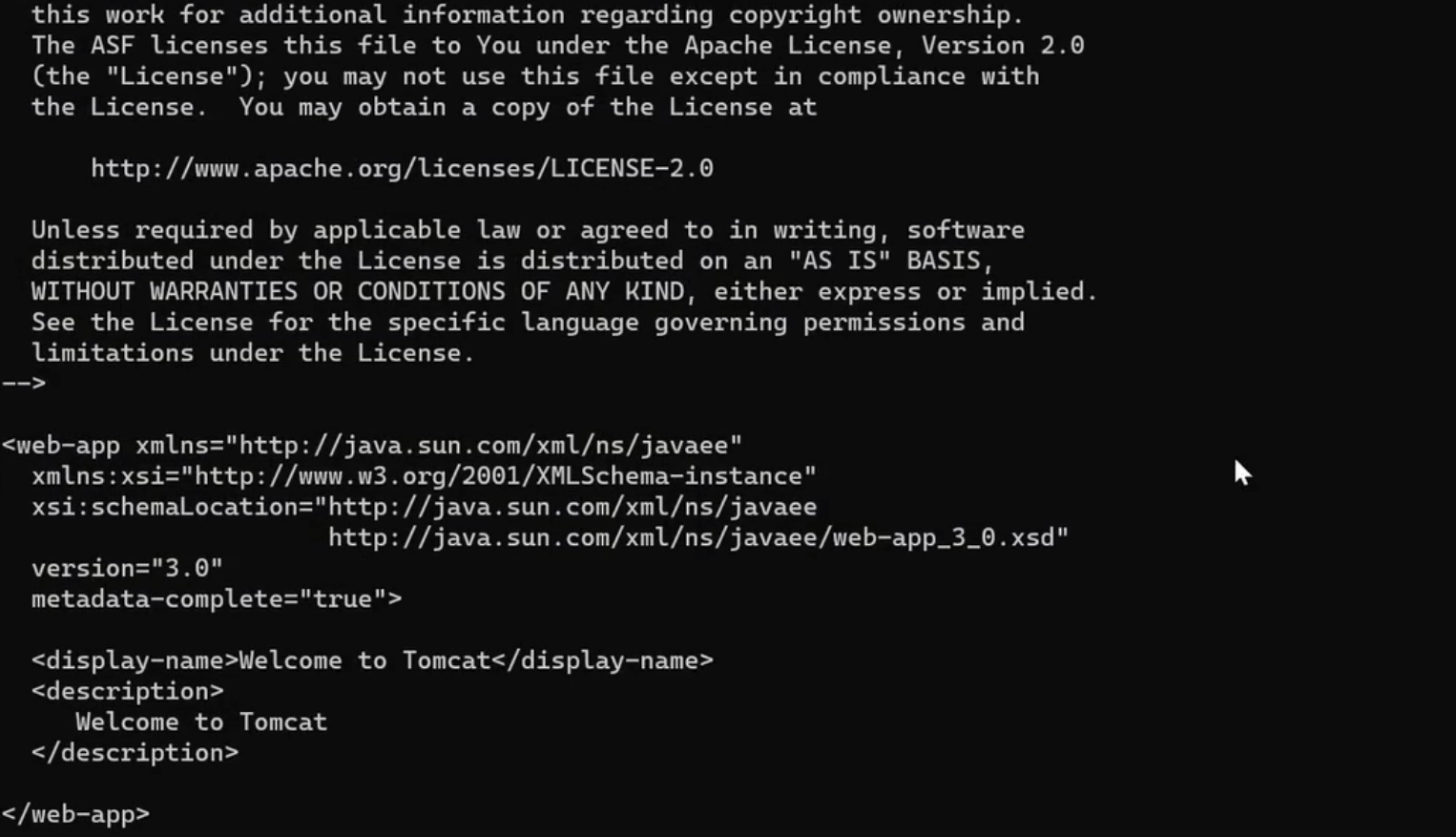The image size is (1456, 837).
Task: Click the XMLSchema-instance URL
Action: click(x=505, y=476)
